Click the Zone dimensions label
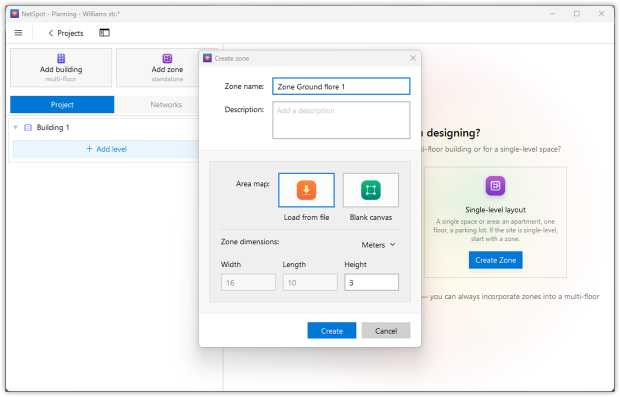Viewport: 620px width, 397px height. (250, 242)
